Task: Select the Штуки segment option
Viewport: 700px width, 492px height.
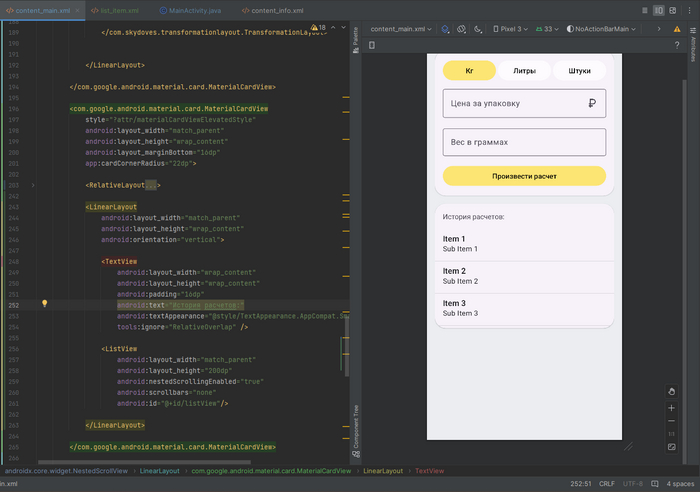Action: coord(578,71)
